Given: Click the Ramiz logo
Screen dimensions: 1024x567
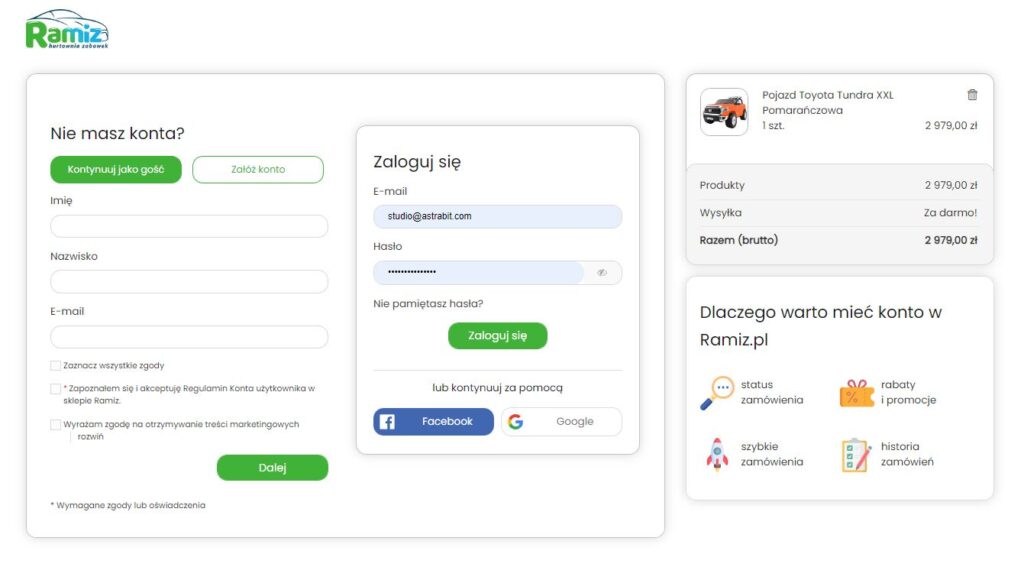Looking at the screenshot, I should click(67, 29).
